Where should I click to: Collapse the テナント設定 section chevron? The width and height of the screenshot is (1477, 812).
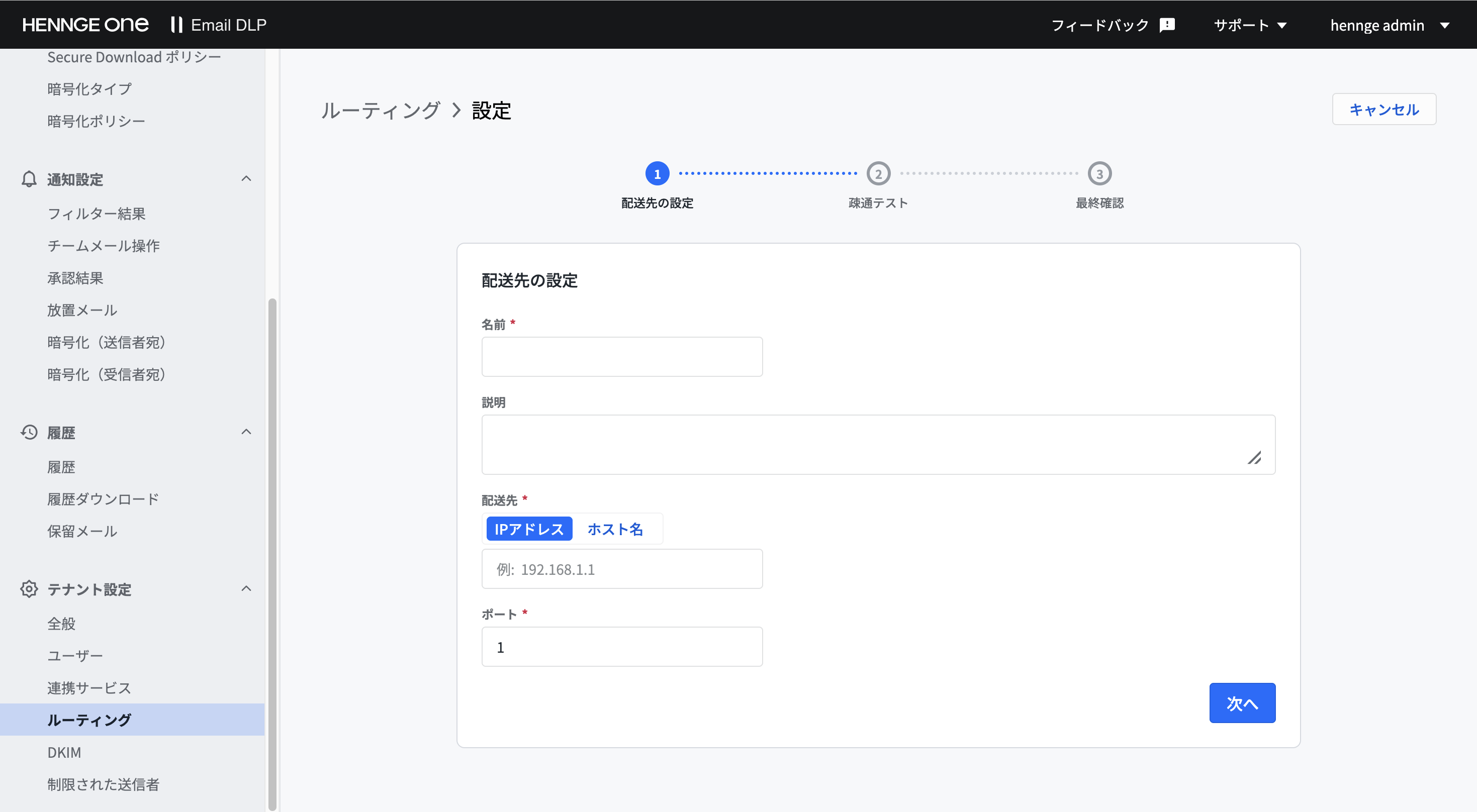246,588
